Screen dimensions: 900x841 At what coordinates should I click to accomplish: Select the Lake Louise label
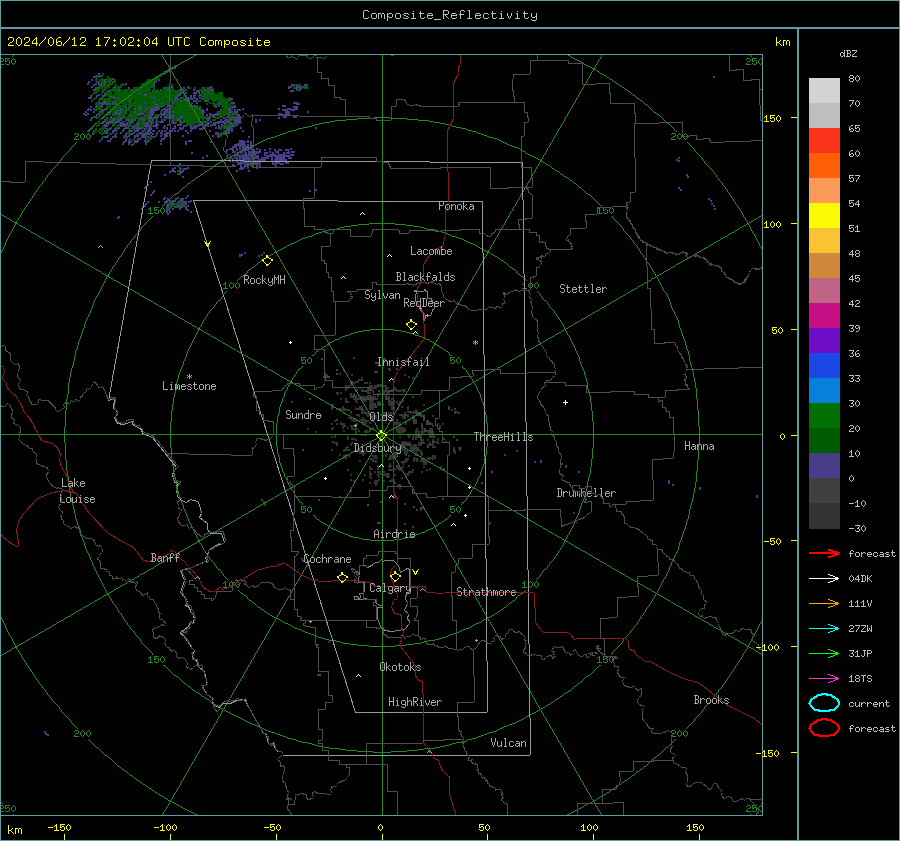click(77, 491)
